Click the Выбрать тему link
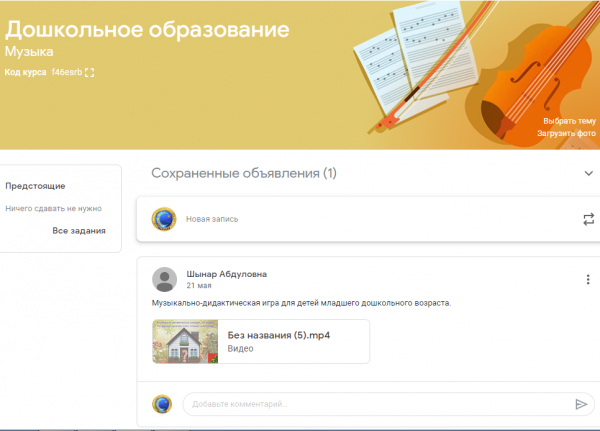 pos(569,120)
